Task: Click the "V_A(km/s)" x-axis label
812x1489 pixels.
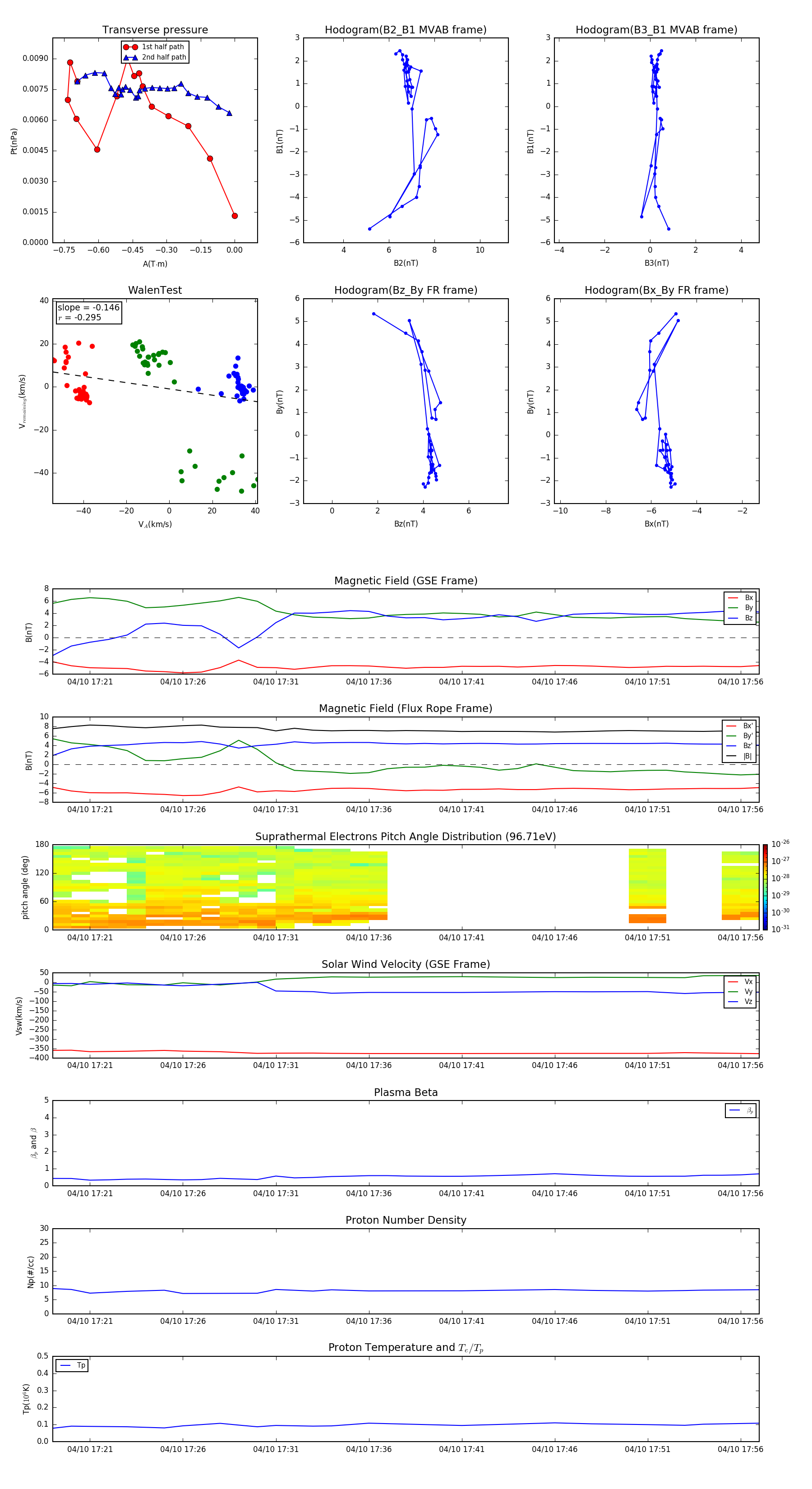Action: [155, 524]
